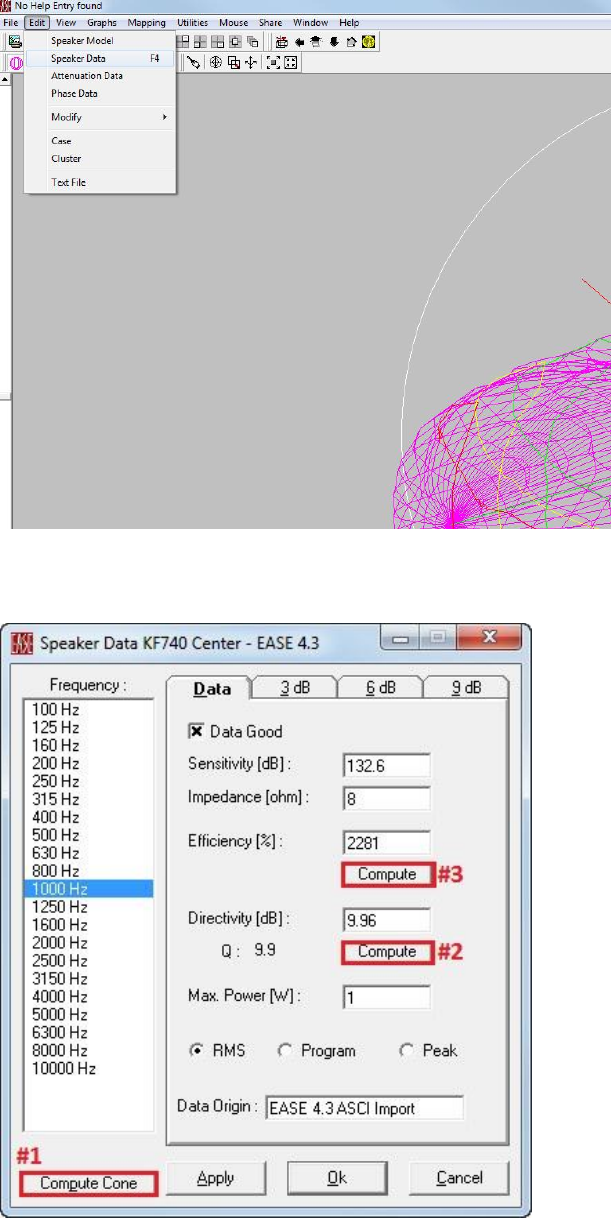This screenshot has height=1218, width=611.
Task: Click the Data Origin text field
Action: click(364, 1107)
